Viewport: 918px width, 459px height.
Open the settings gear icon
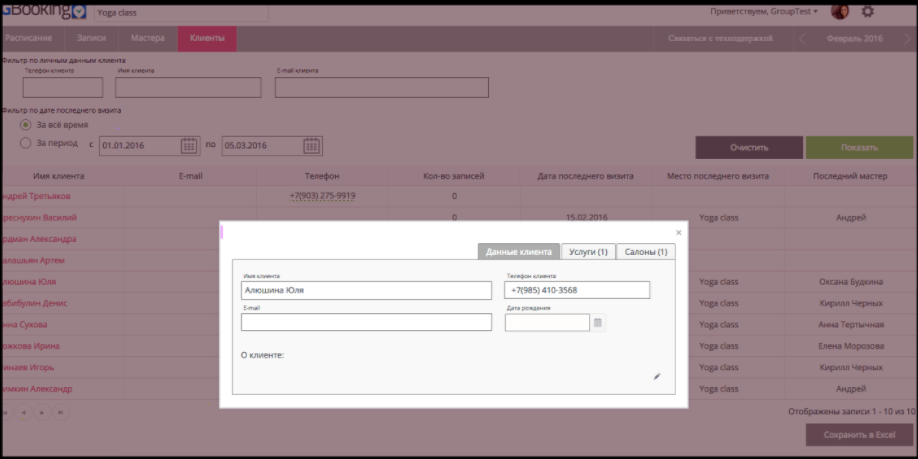pos(868,11)
